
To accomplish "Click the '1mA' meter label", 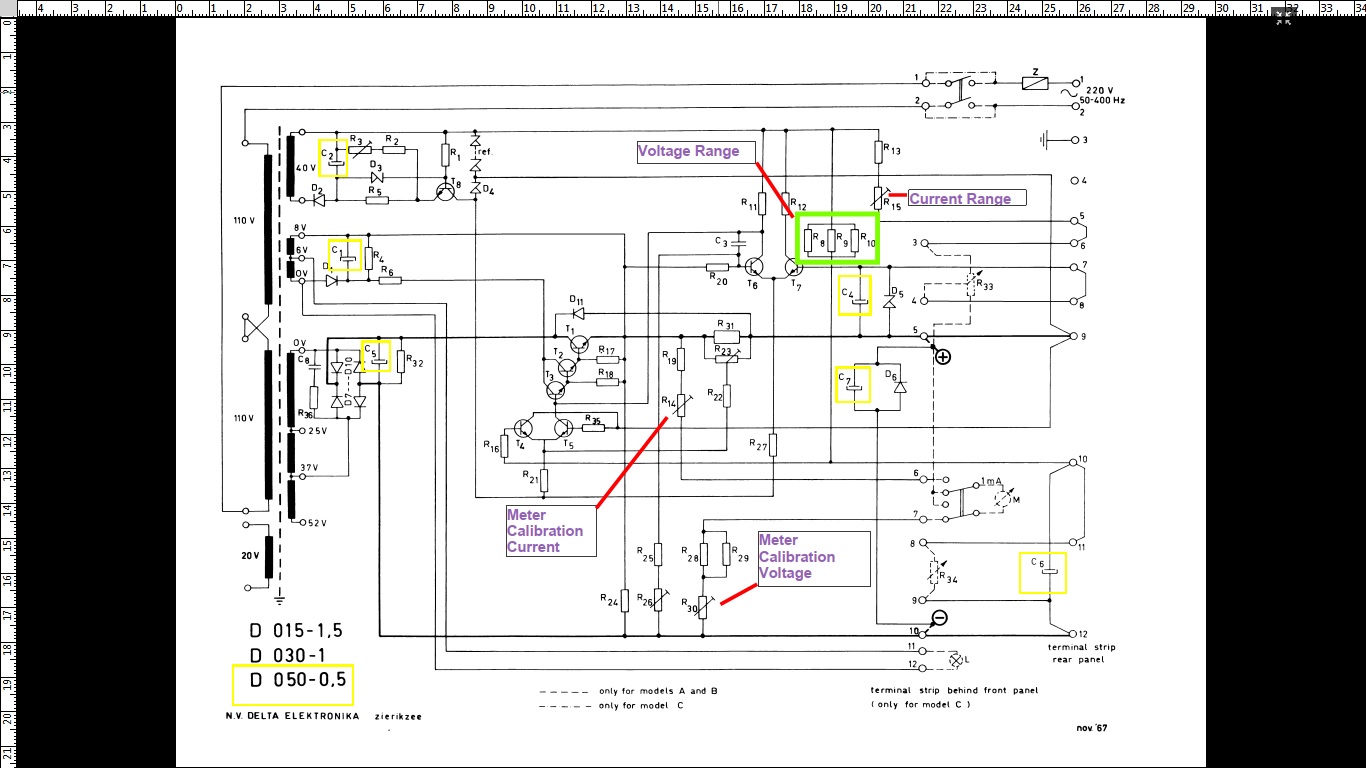I will point(991,481).
